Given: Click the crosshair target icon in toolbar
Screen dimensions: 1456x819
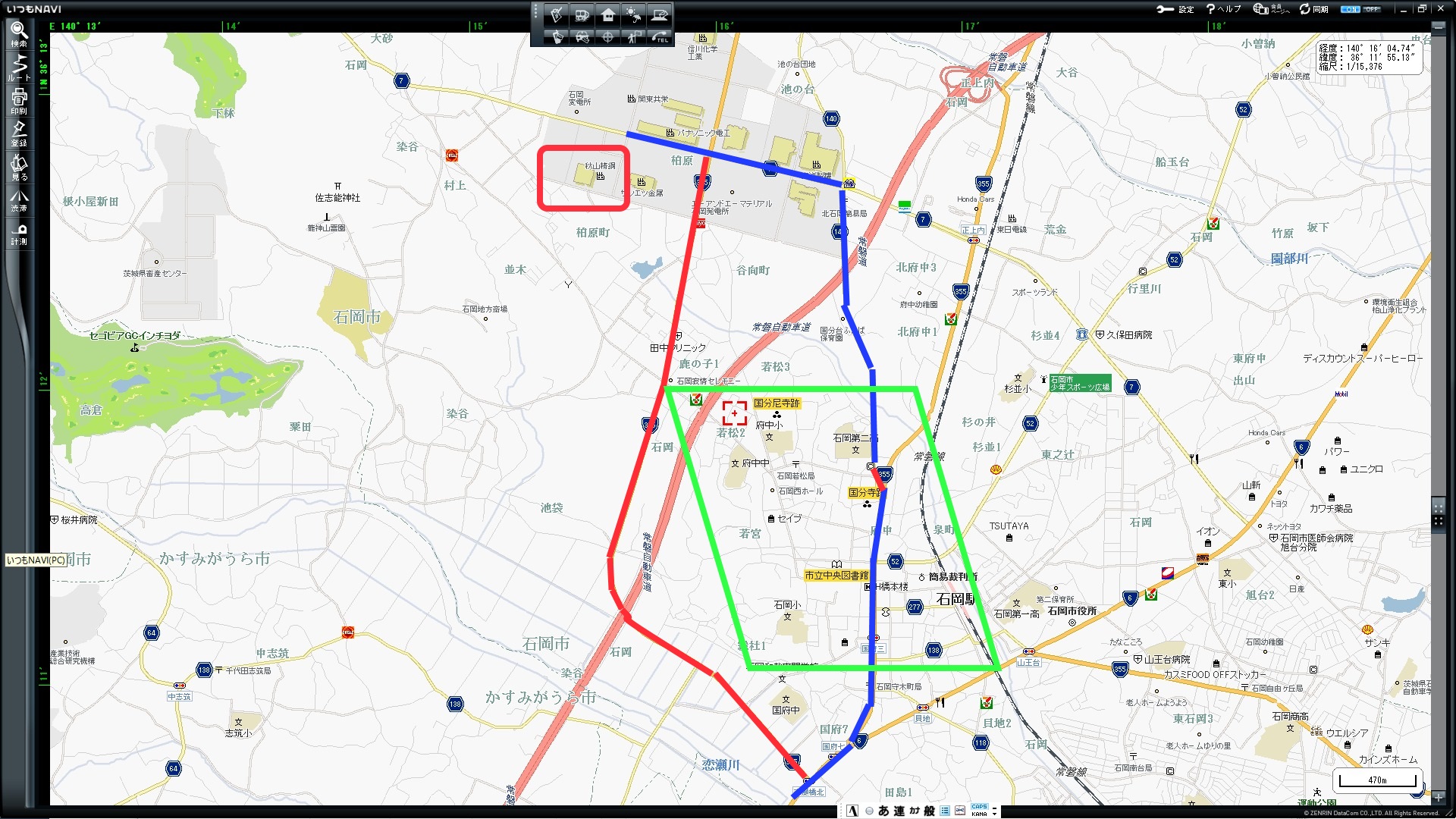Looking at the screenshot, I should point(608,36).
